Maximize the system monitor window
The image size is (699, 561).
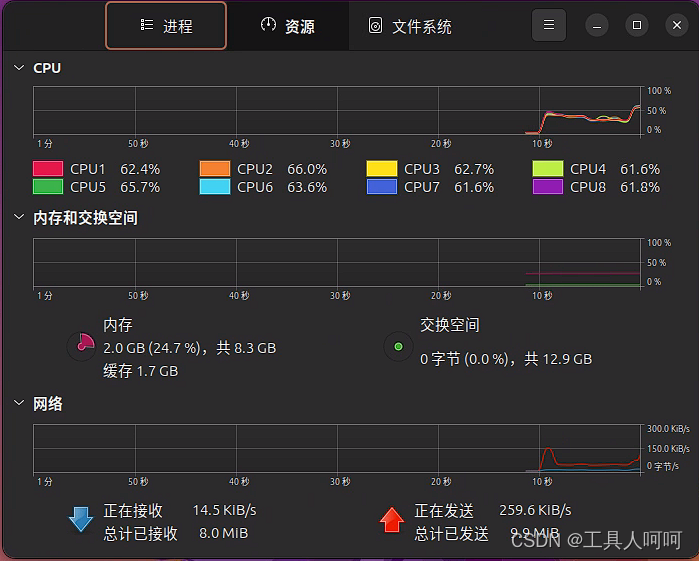click(x=637, y=25)
